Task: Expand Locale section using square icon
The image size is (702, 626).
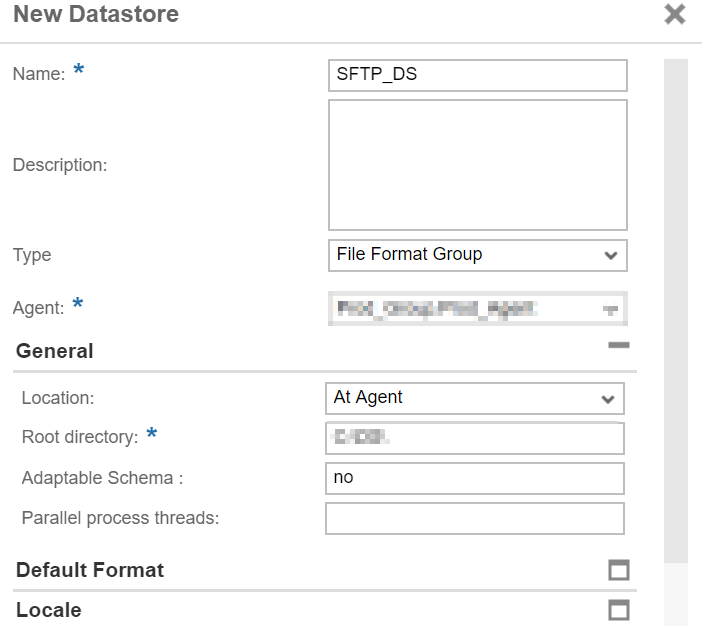Action: [619, 610]
